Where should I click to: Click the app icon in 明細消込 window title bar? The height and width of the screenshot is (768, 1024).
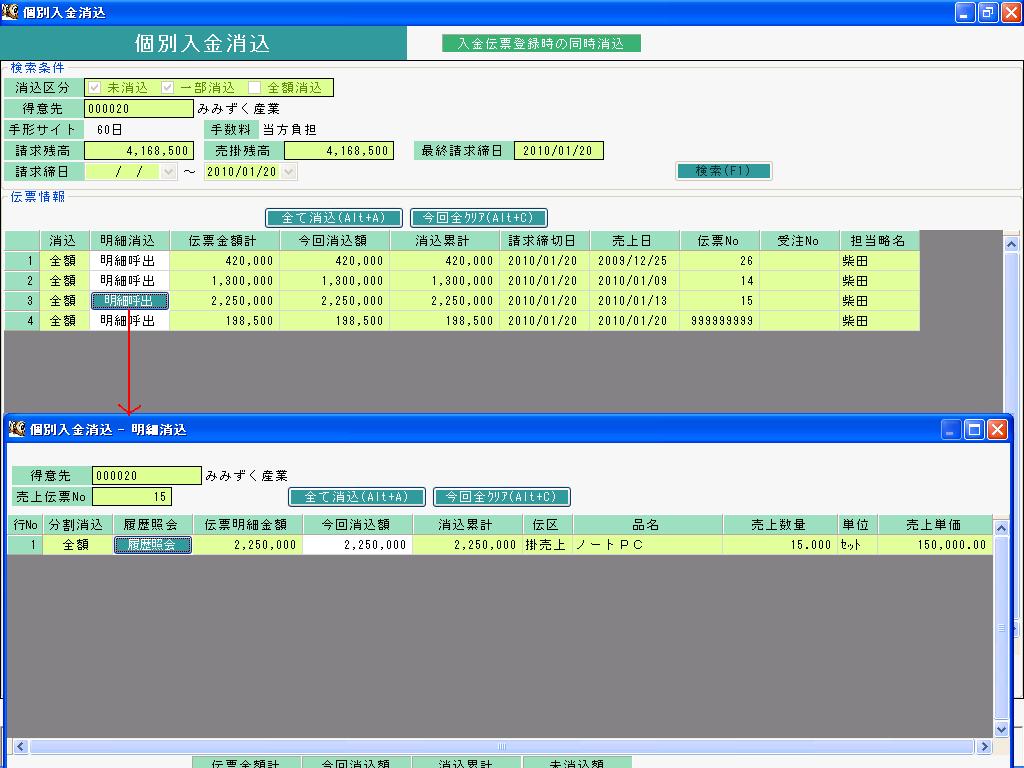tap(17, 429)
